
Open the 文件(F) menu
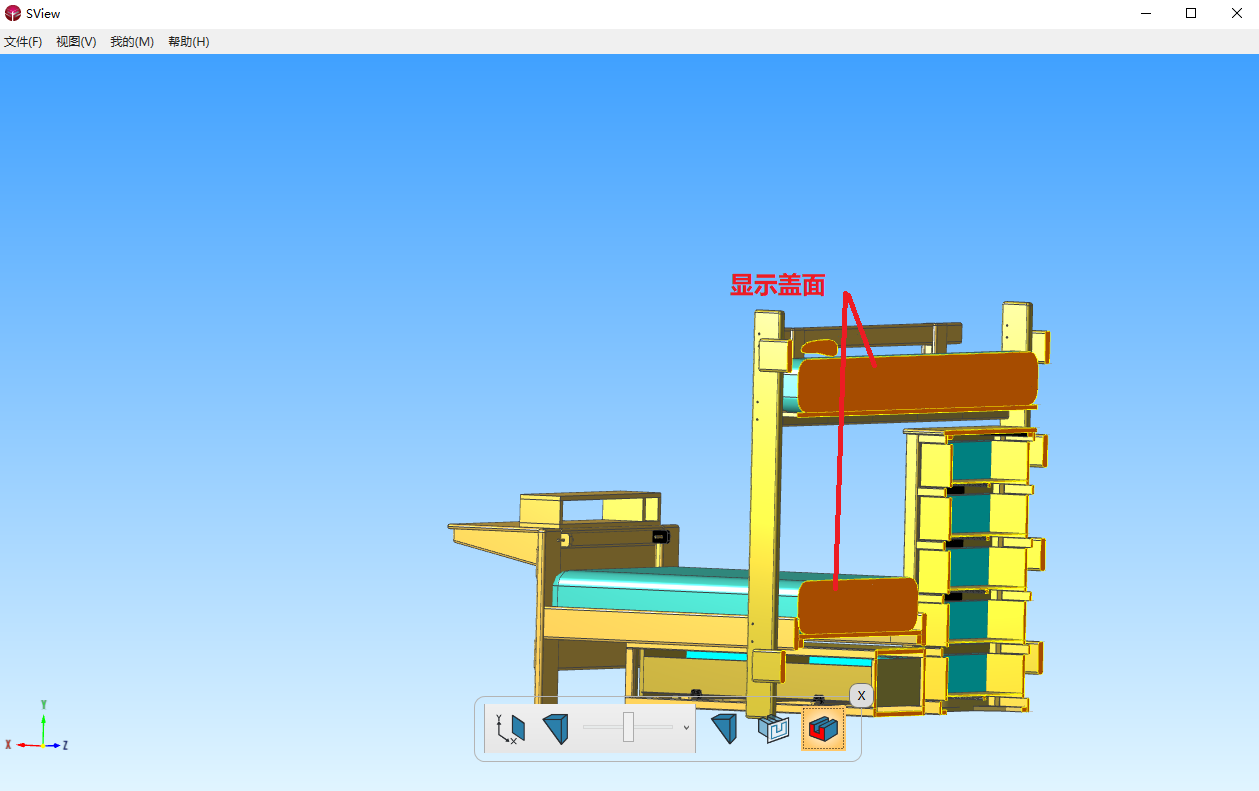pos(23,42)
